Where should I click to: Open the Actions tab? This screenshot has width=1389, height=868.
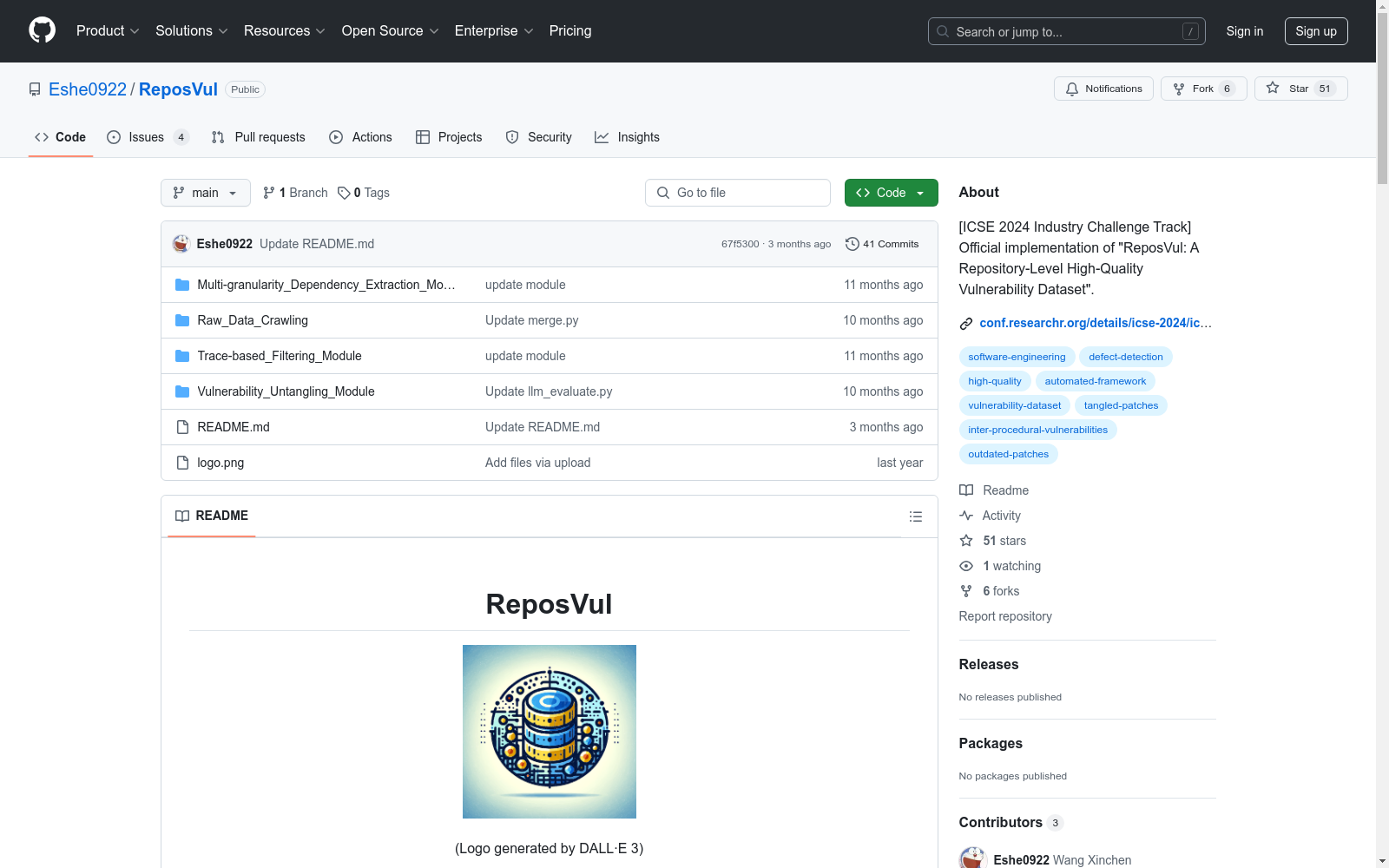click(x=361, y=137)
